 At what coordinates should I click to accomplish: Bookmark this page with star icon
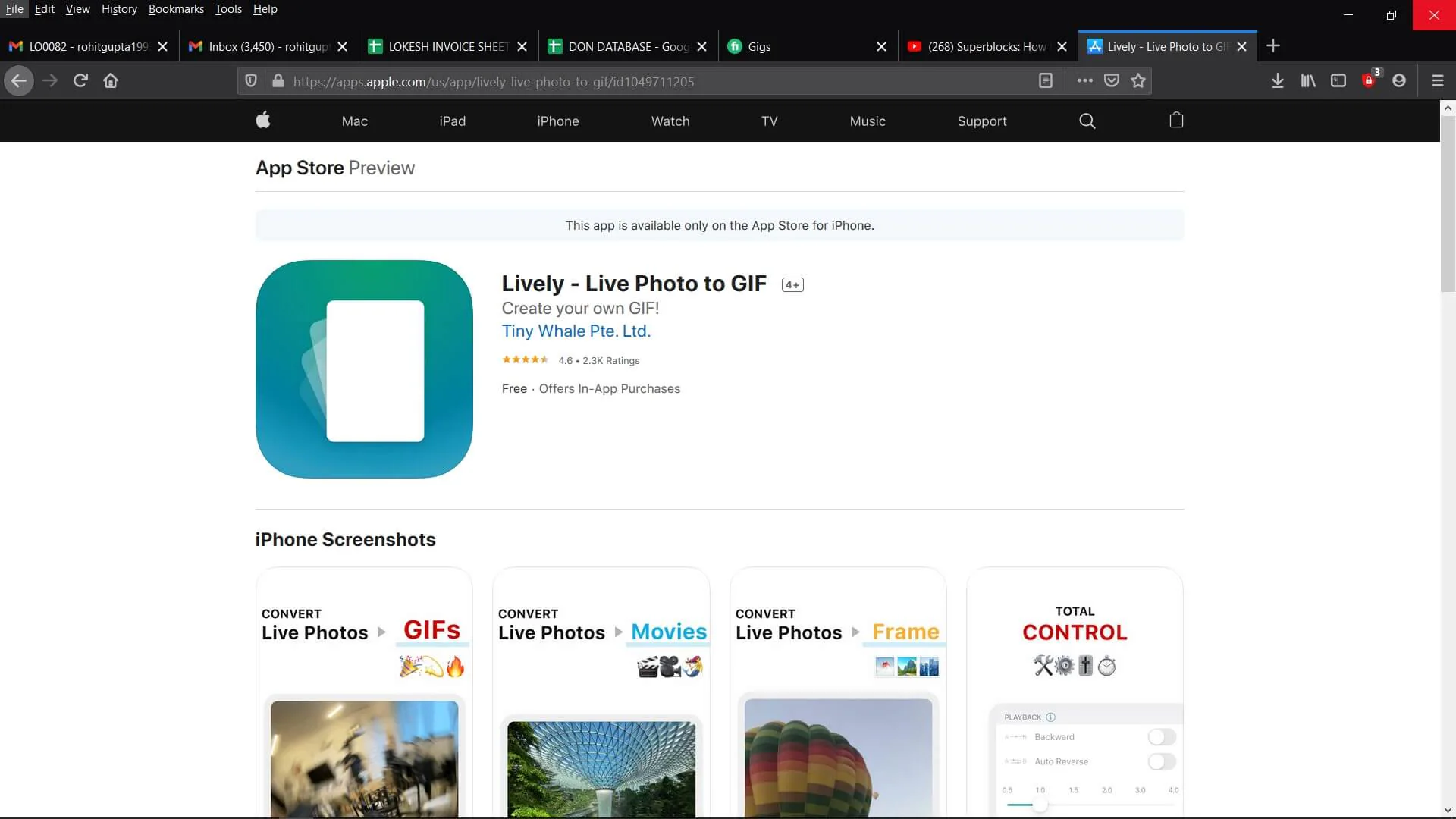coord(1138,81)
